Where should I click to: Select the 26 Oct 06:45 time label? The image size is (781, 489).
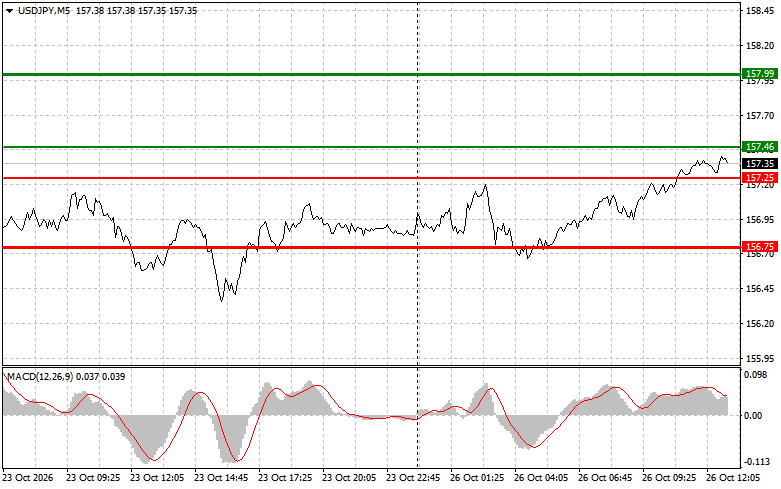605,478
